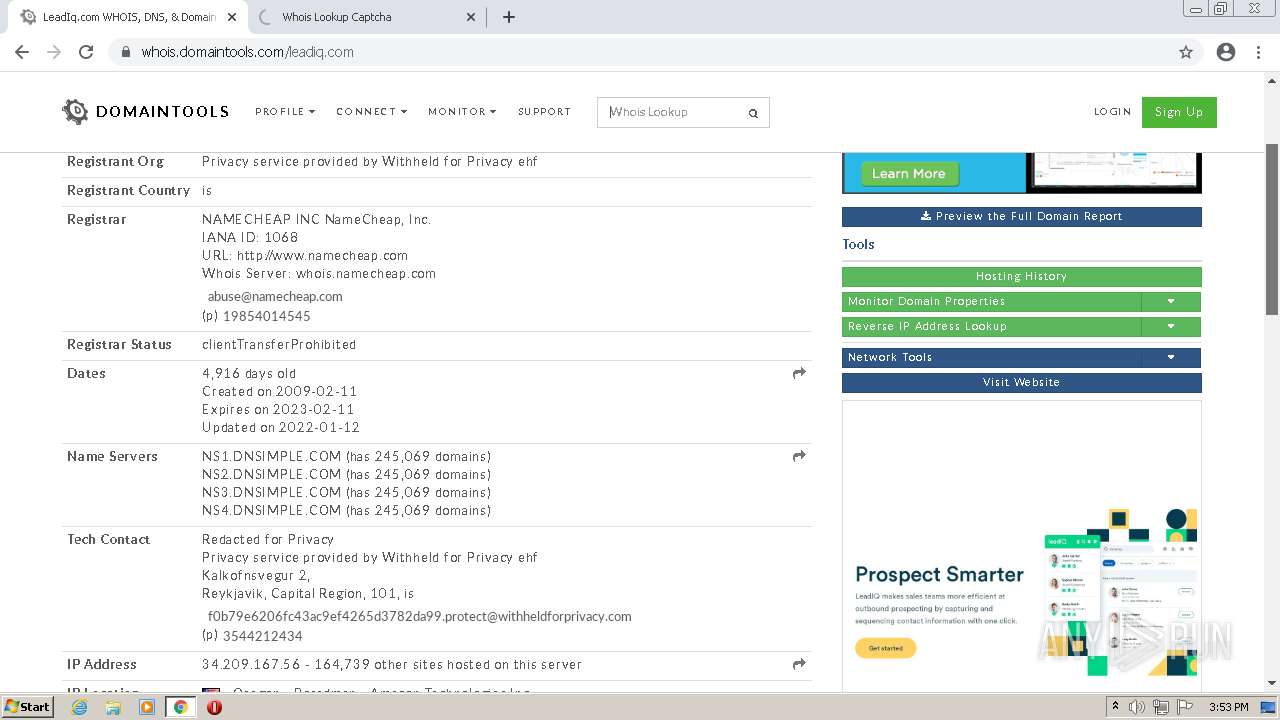Viewport: 1280px width, 720px height.
Task: Click the abuse@namecheap.com email
Action: click(x=275, y=296)
